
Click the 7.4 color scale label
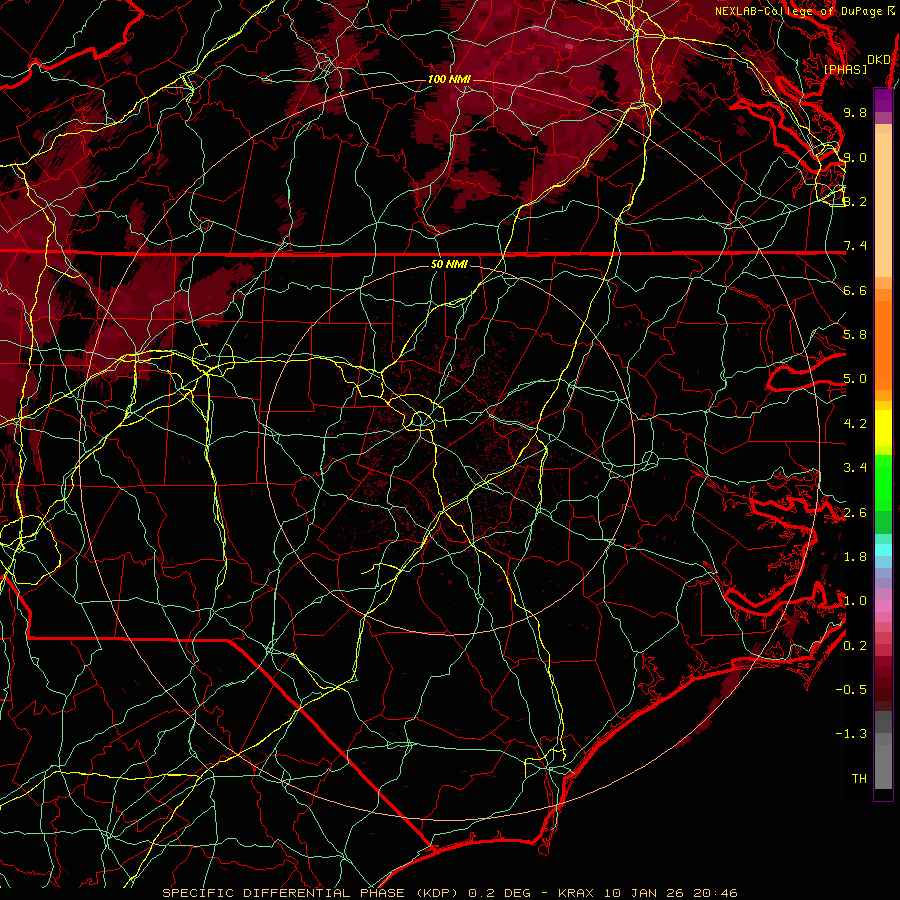855,246
